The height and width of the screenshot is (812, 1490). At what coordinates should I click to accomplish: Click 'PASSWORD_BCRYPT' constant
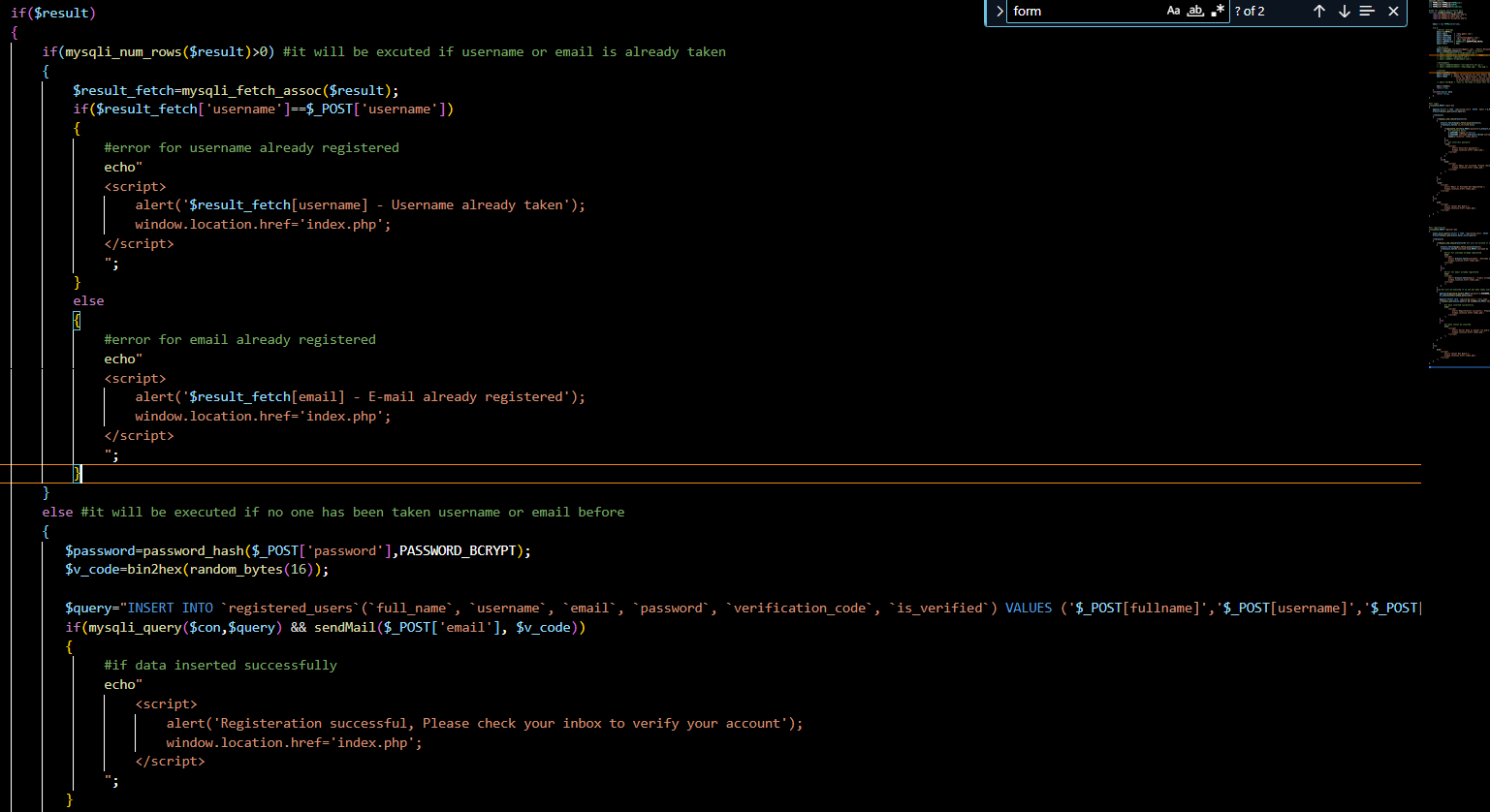click(x=458, y=550)
